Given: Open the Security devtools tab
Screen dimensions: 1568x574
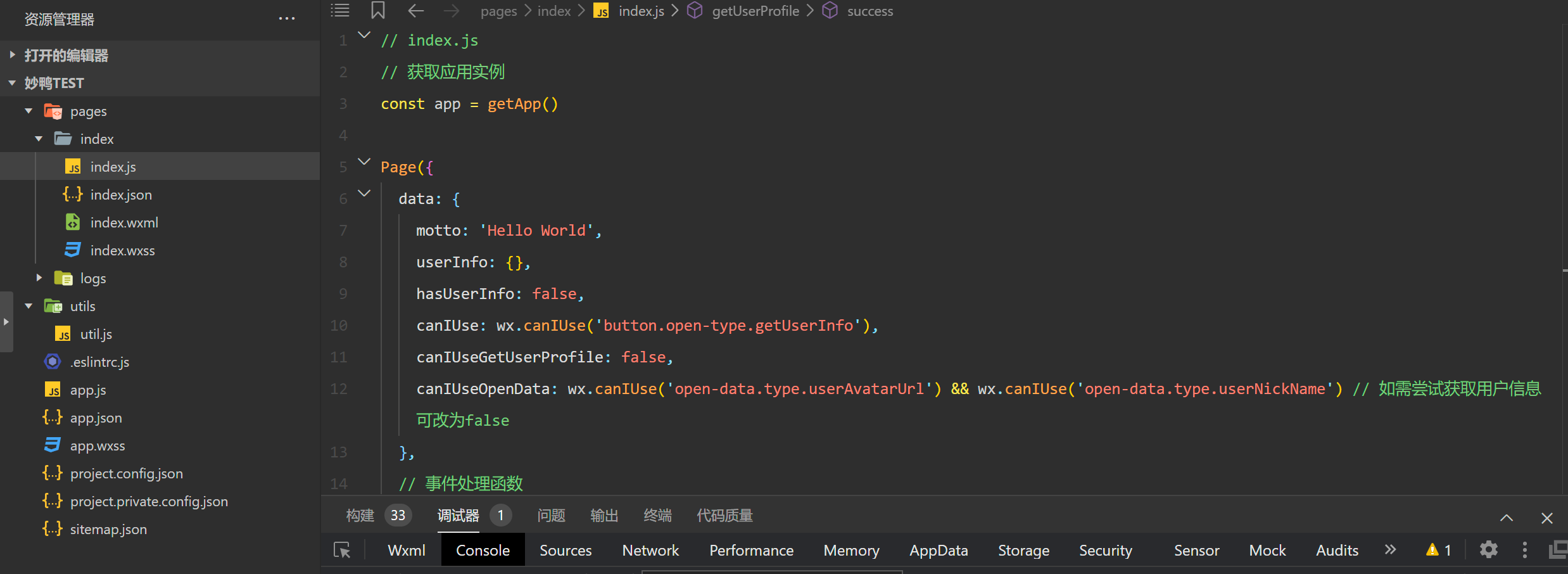Looking at the screenshot, I should (x=1106, y=550).
